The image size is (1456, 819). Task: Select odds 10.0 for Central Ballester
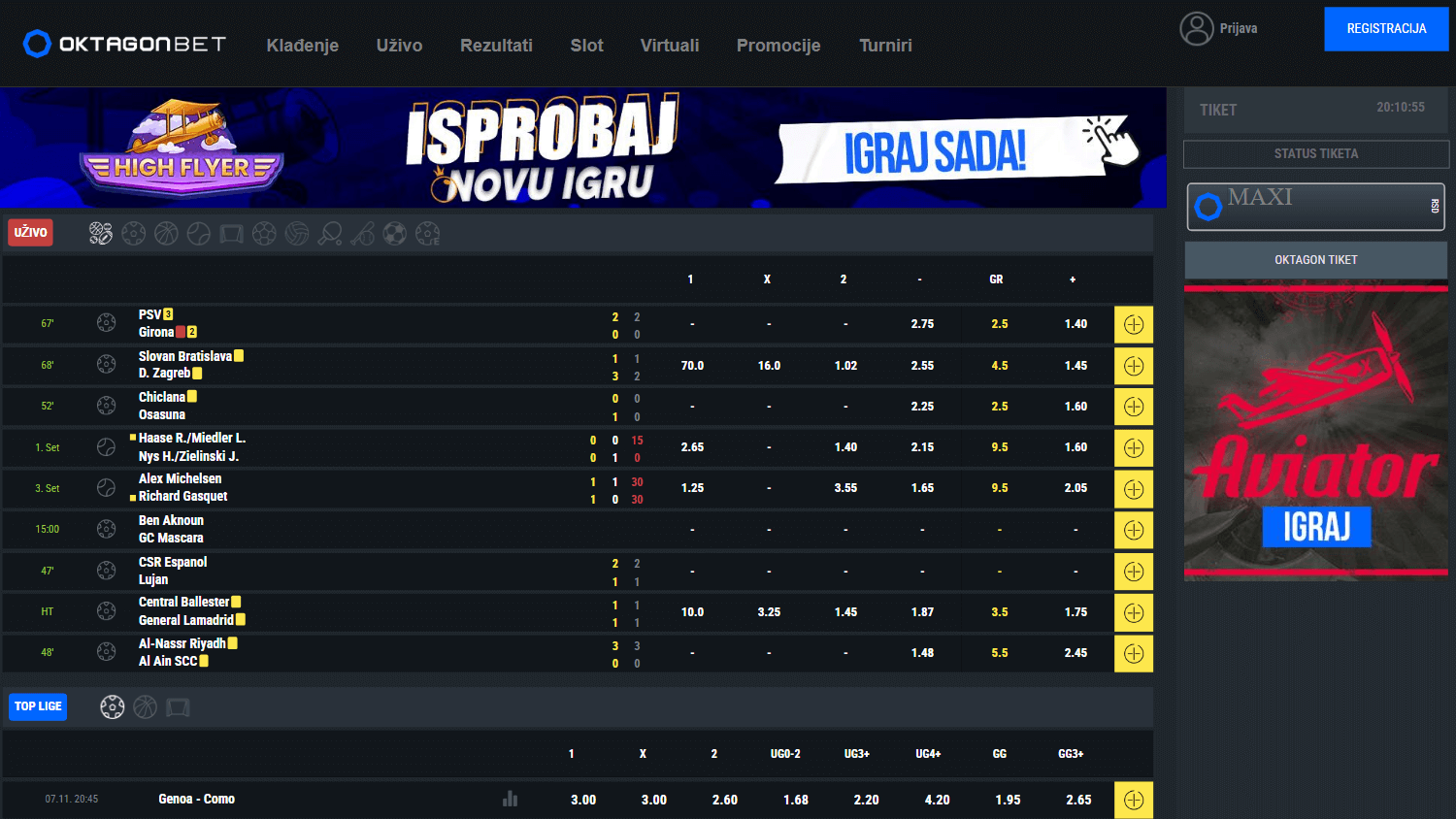[x=692, y=612]
